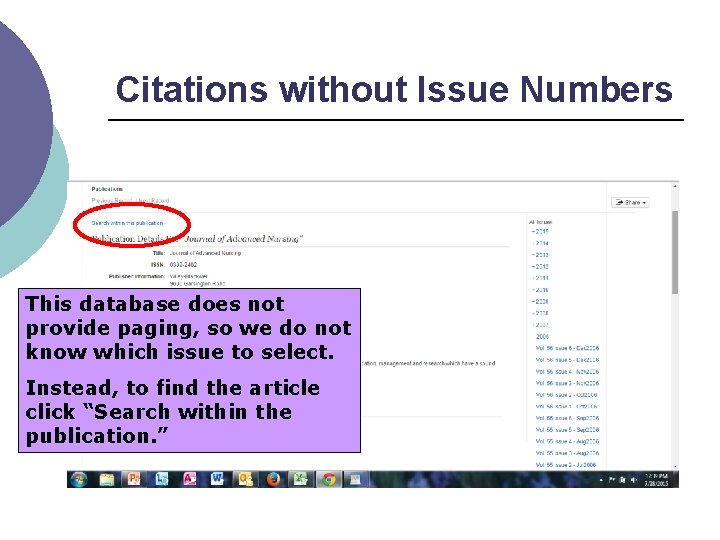The height and width of the screenshot is (540, 720).
Task: Open Vol. 56 Issue 5 - Dec2006
Action: click(567, 360)
